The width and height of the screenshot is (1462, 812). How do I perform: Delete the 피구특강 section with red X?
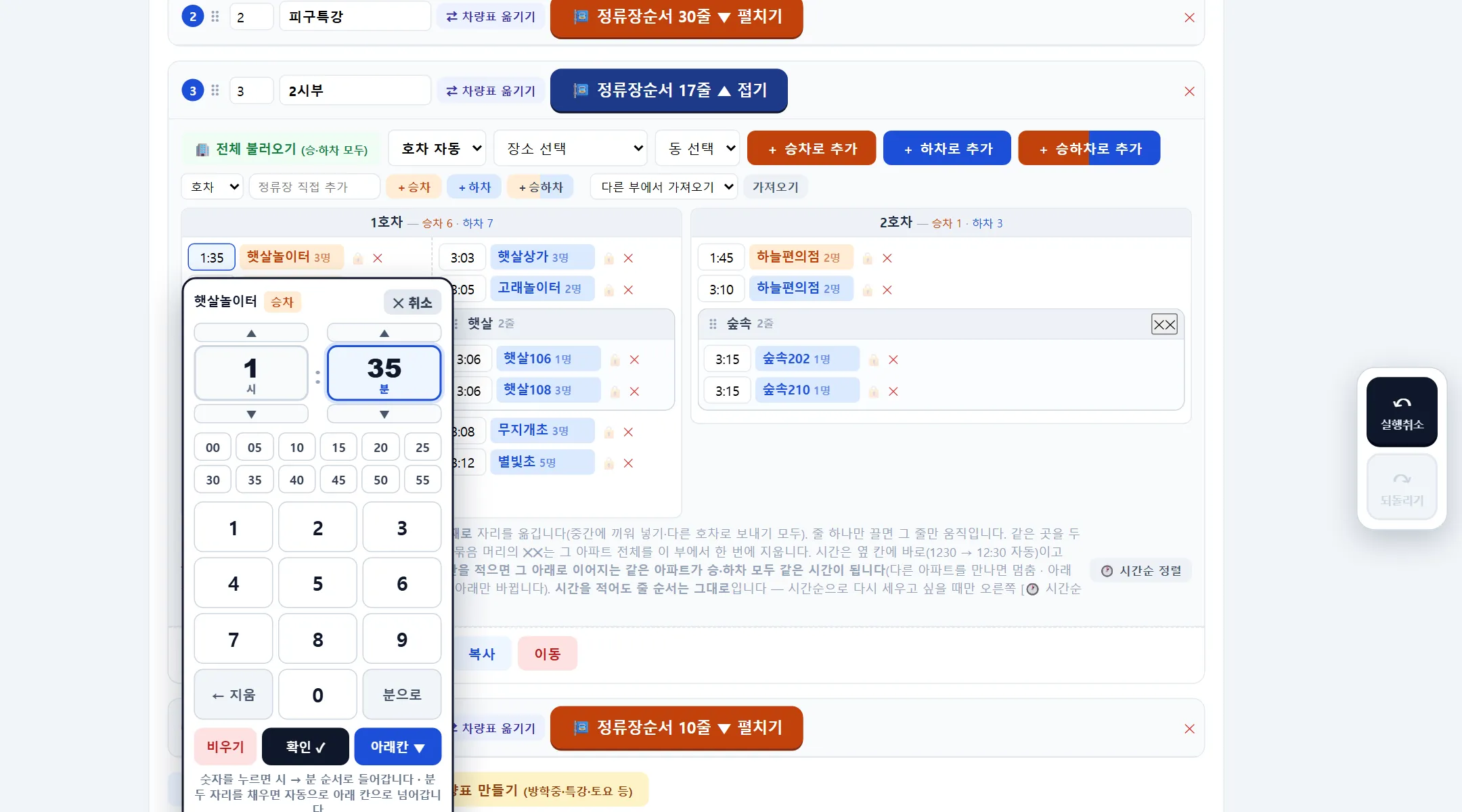click(1189, 18)
